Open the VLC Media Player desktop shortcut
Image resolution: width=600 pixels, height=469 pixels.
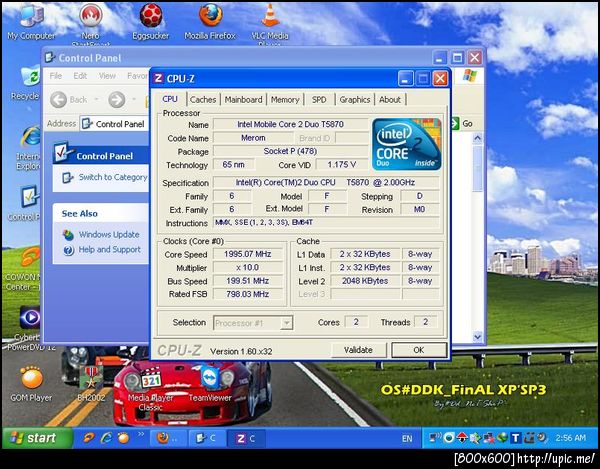click(x=270, y=17)
